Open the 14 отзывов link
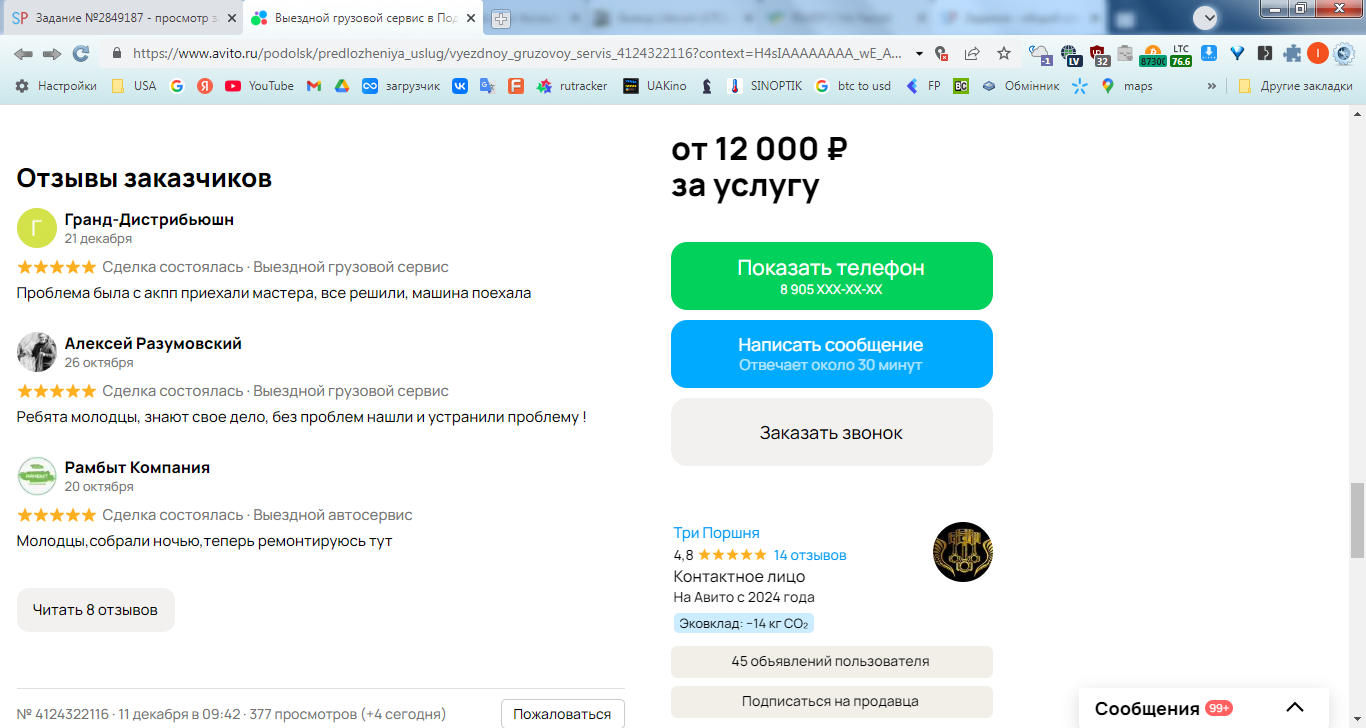1366x728 pixels. pos(810,555)
